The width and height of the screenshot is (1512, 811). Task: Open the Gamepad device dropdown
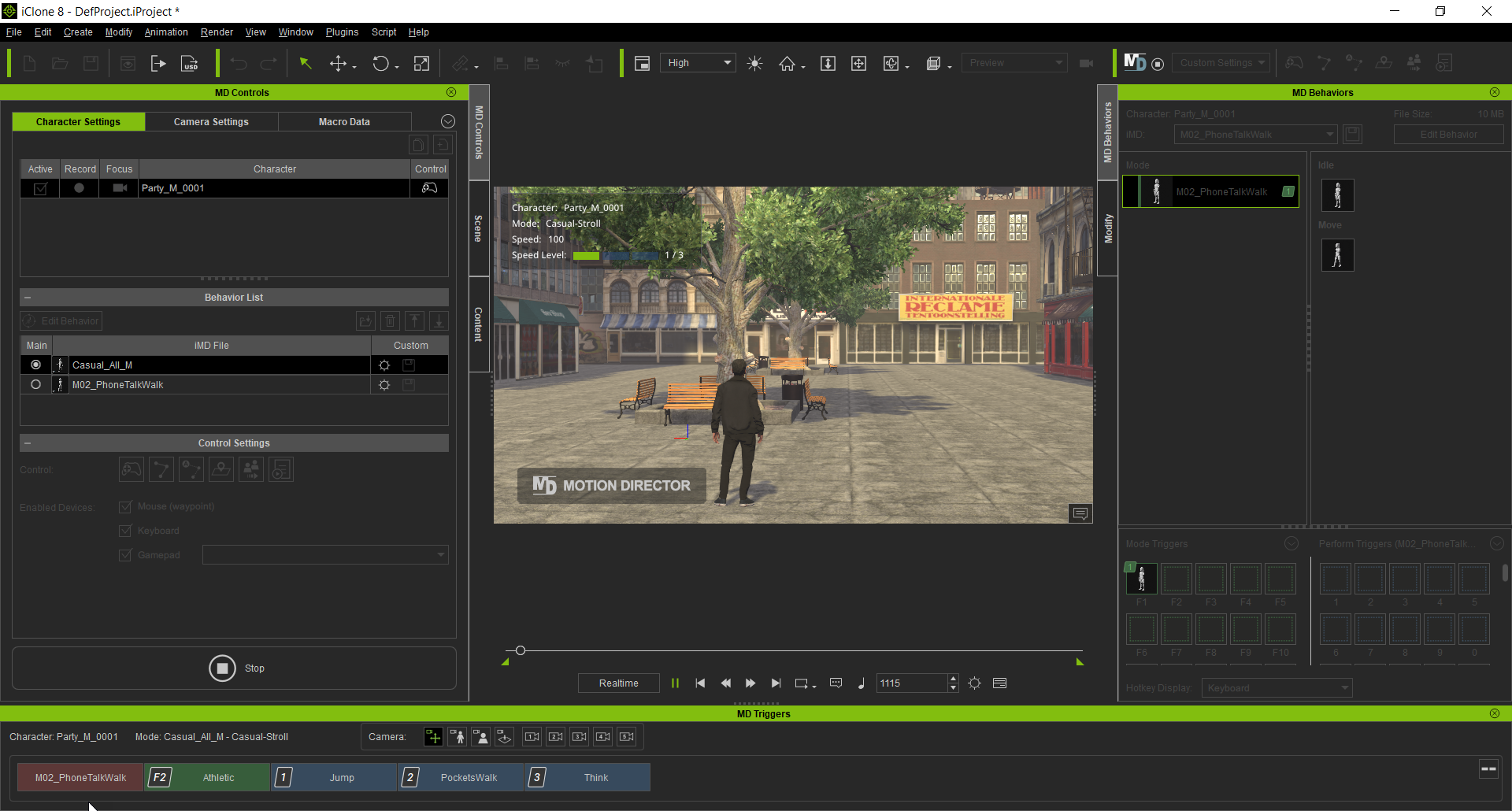point(325,555)
